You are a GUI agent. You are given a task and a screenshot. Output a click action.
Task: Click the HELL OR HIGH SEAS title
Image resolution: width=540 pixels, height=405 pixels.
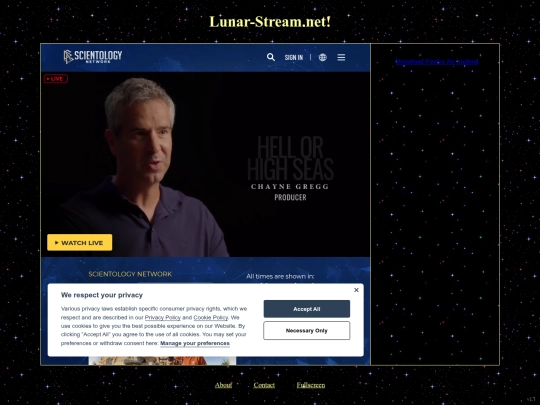(291, 158)
